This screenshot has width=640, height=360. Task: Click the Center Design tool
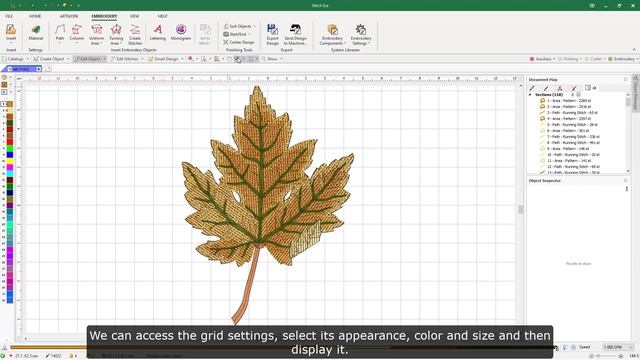tap(239, 42)
